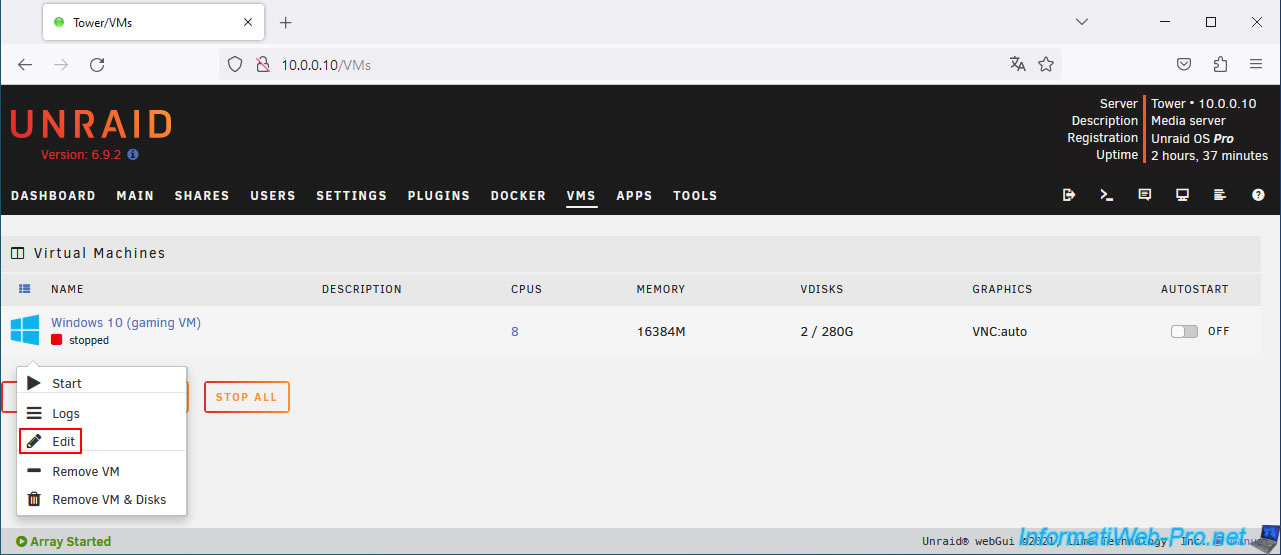
Task: Open the USERS tab
Action: coord(273,195)
